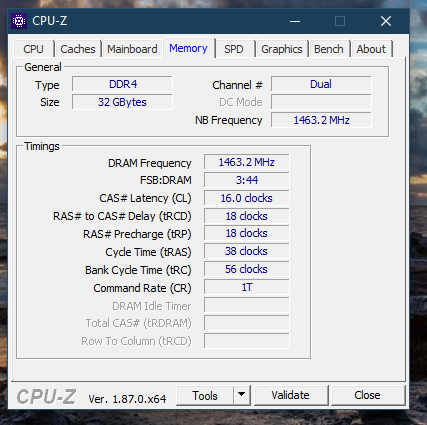Click the Dual channel value field
This screenshot has width=427, height=425.
click(x=321, y=84)
